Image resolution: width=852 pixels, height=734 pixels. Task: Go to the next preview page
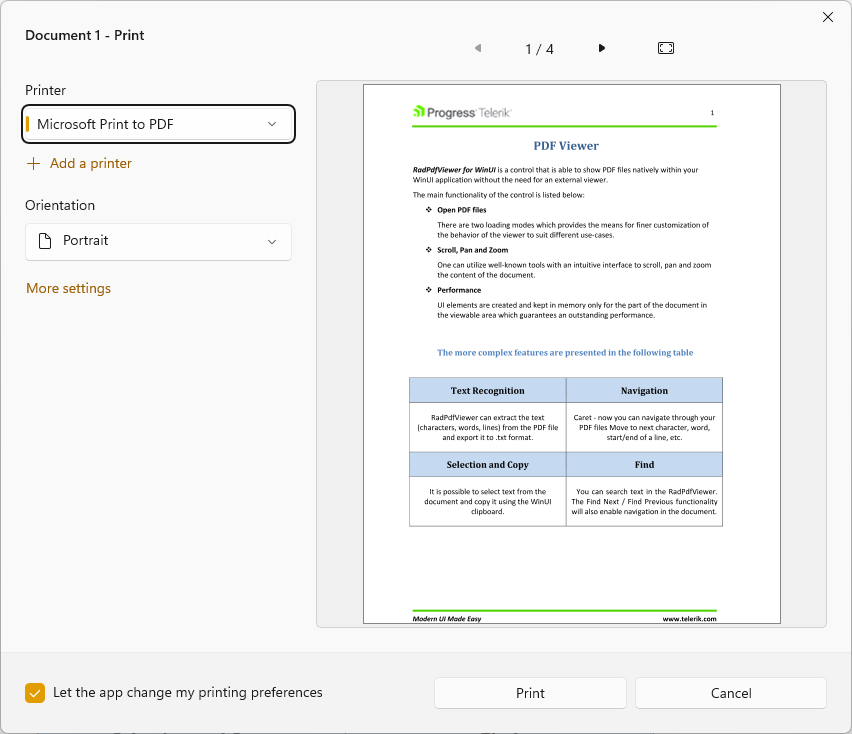click(x=601, y=47)
